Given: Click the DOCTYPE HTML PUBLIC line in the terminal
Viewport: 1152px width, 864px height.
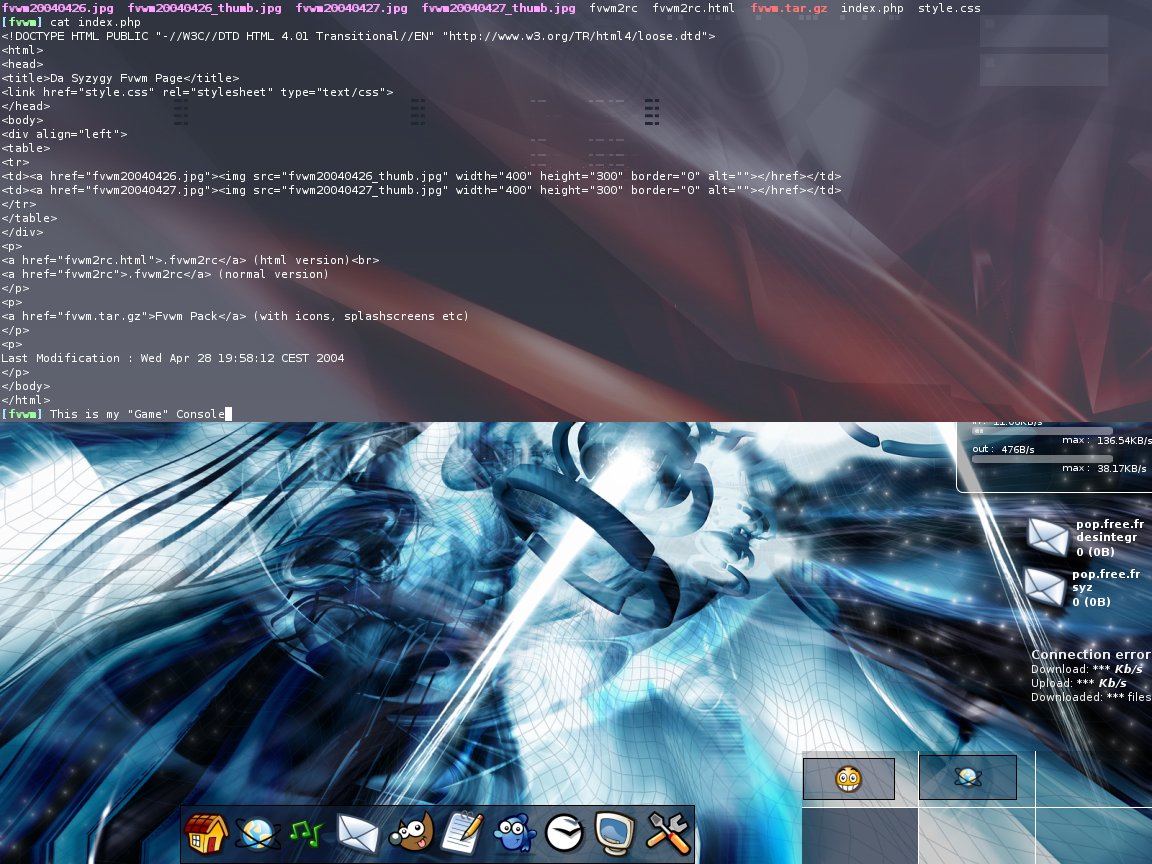Looking at the screenshot, I should tap(359, 36).
